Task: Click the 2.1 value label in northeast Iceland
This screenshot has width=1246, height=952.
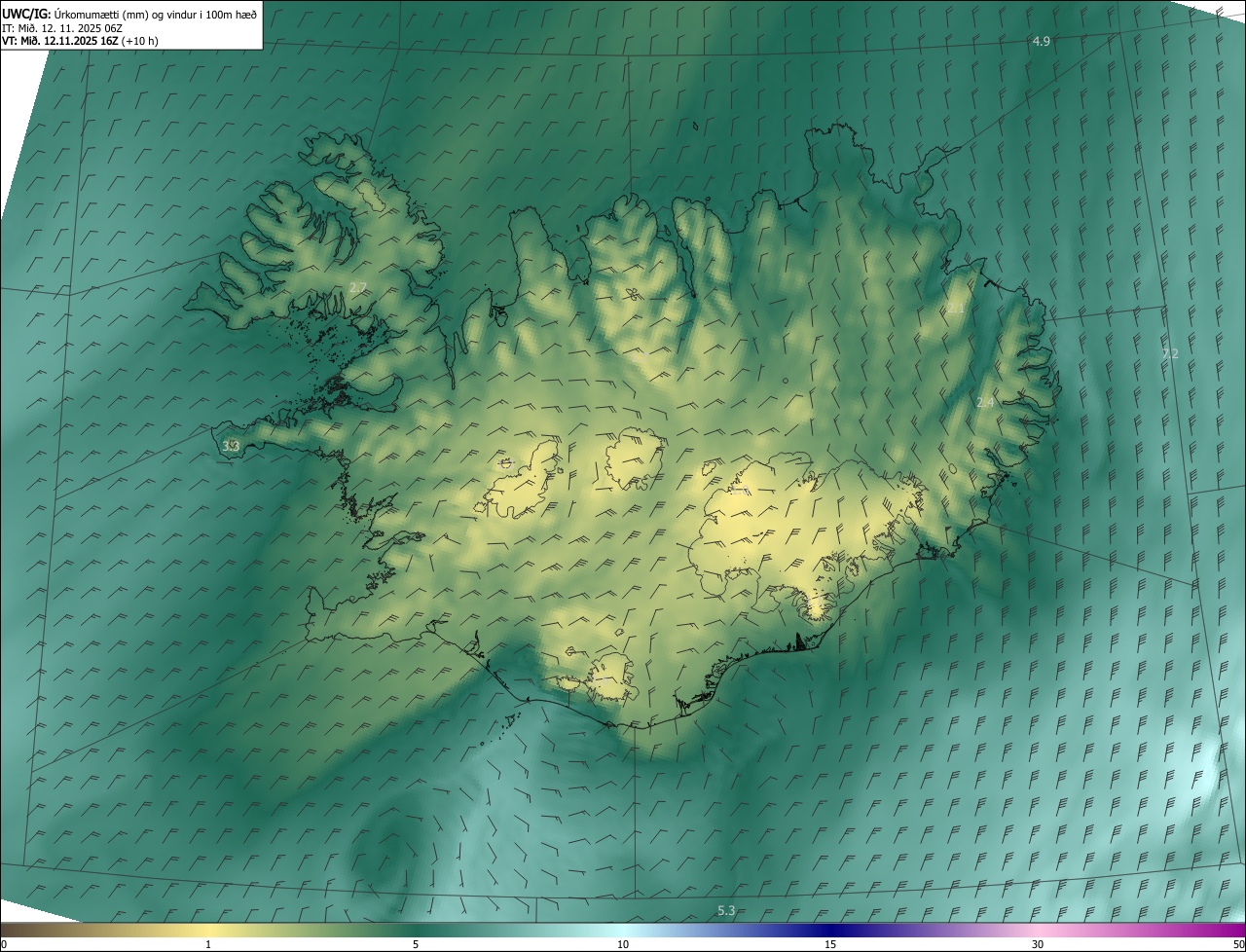Action: coord(957,309)
